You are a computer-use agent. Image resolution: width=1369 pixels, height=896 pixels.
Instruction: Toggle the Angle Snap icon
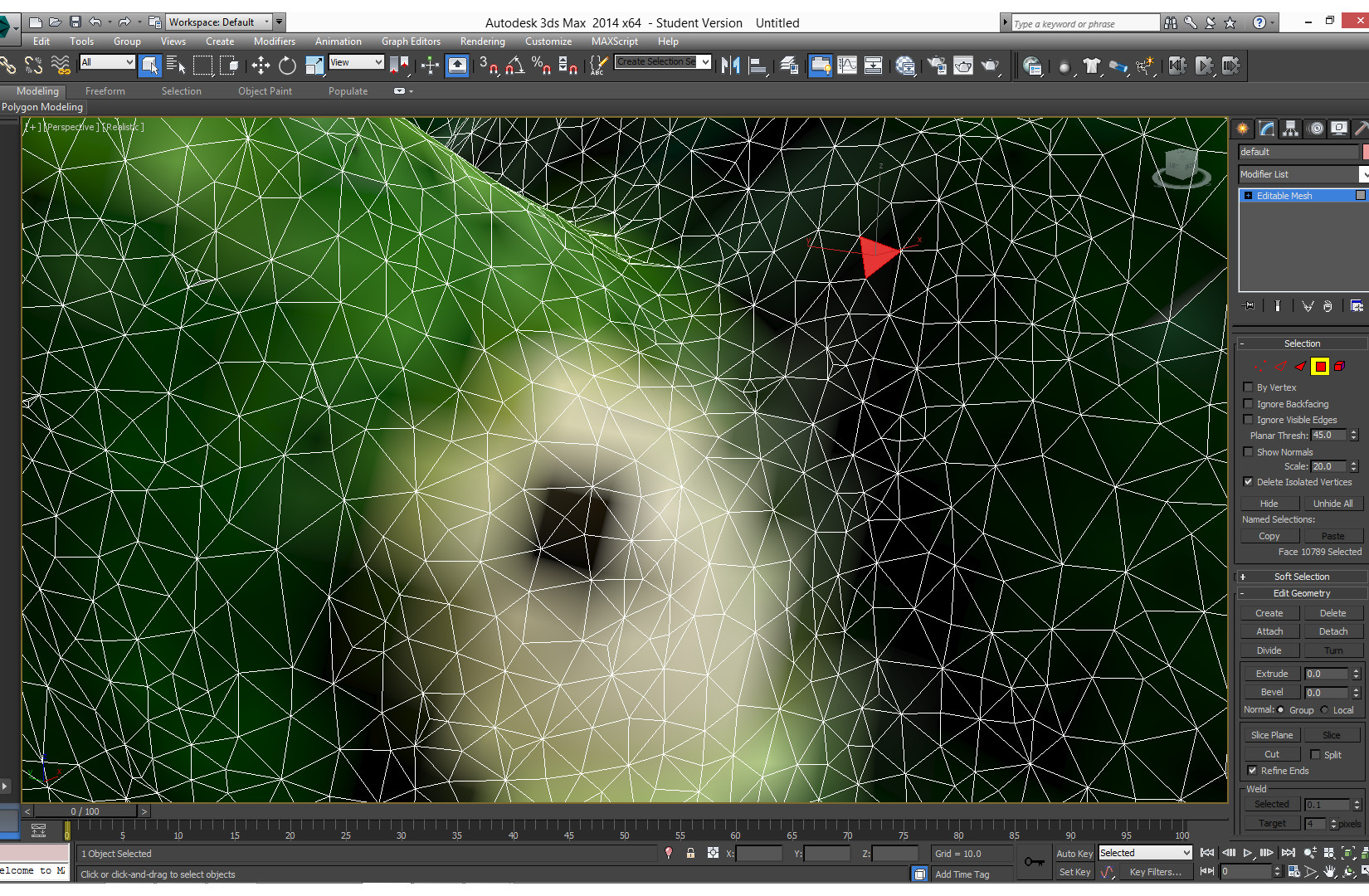pyautogui.click(x=514, y=66)
